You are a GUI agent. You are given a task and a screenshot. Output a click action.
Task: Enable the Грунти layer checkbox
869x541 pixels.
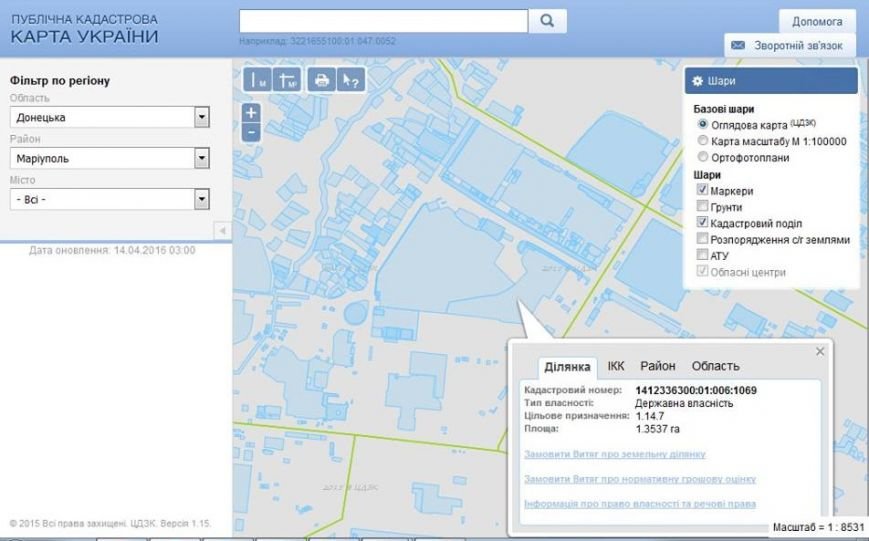702,206
